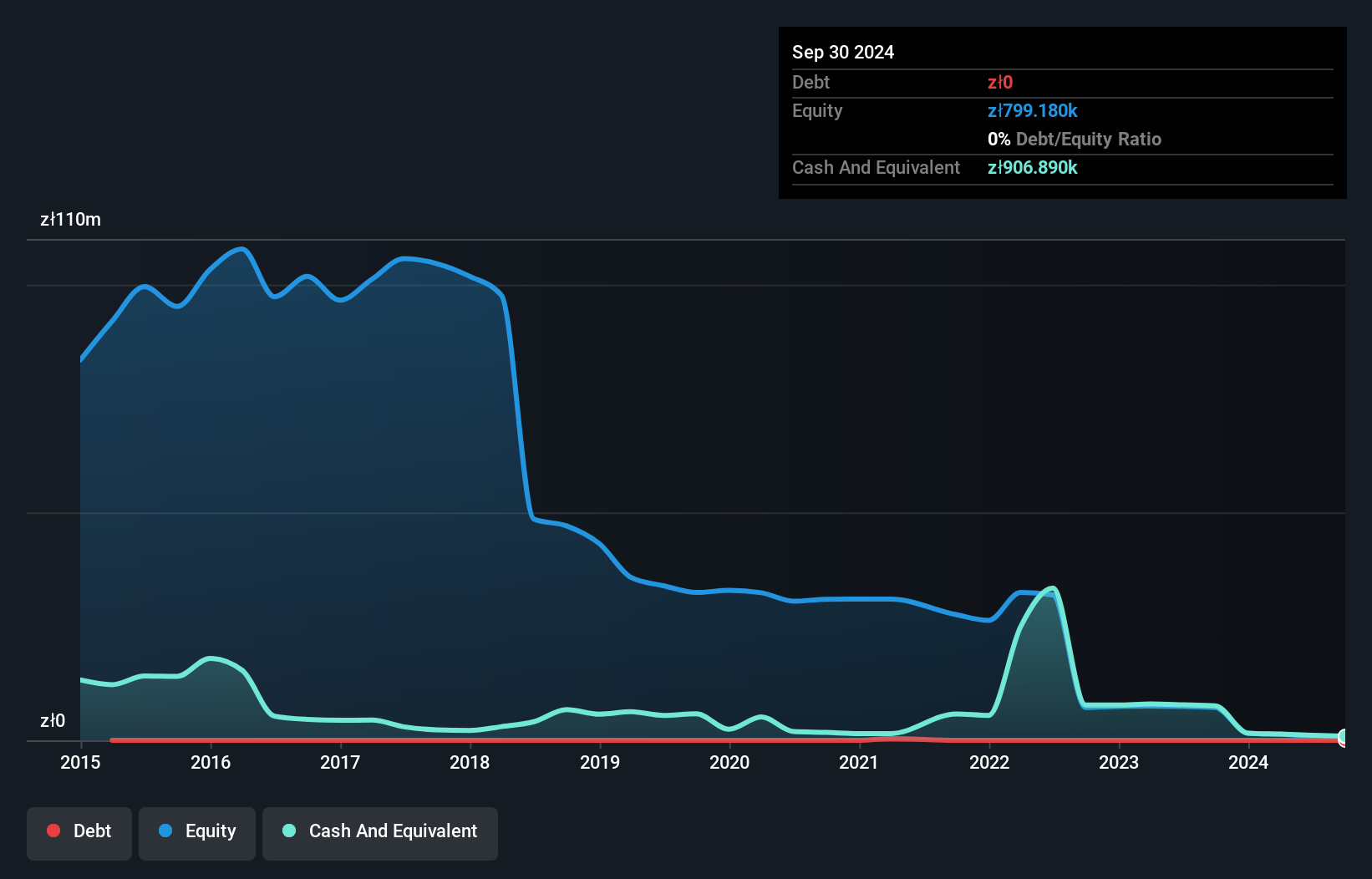Toggle the Debt series visibility
The height and width of the screenshot is (879, 1372).
pos(79,832)
